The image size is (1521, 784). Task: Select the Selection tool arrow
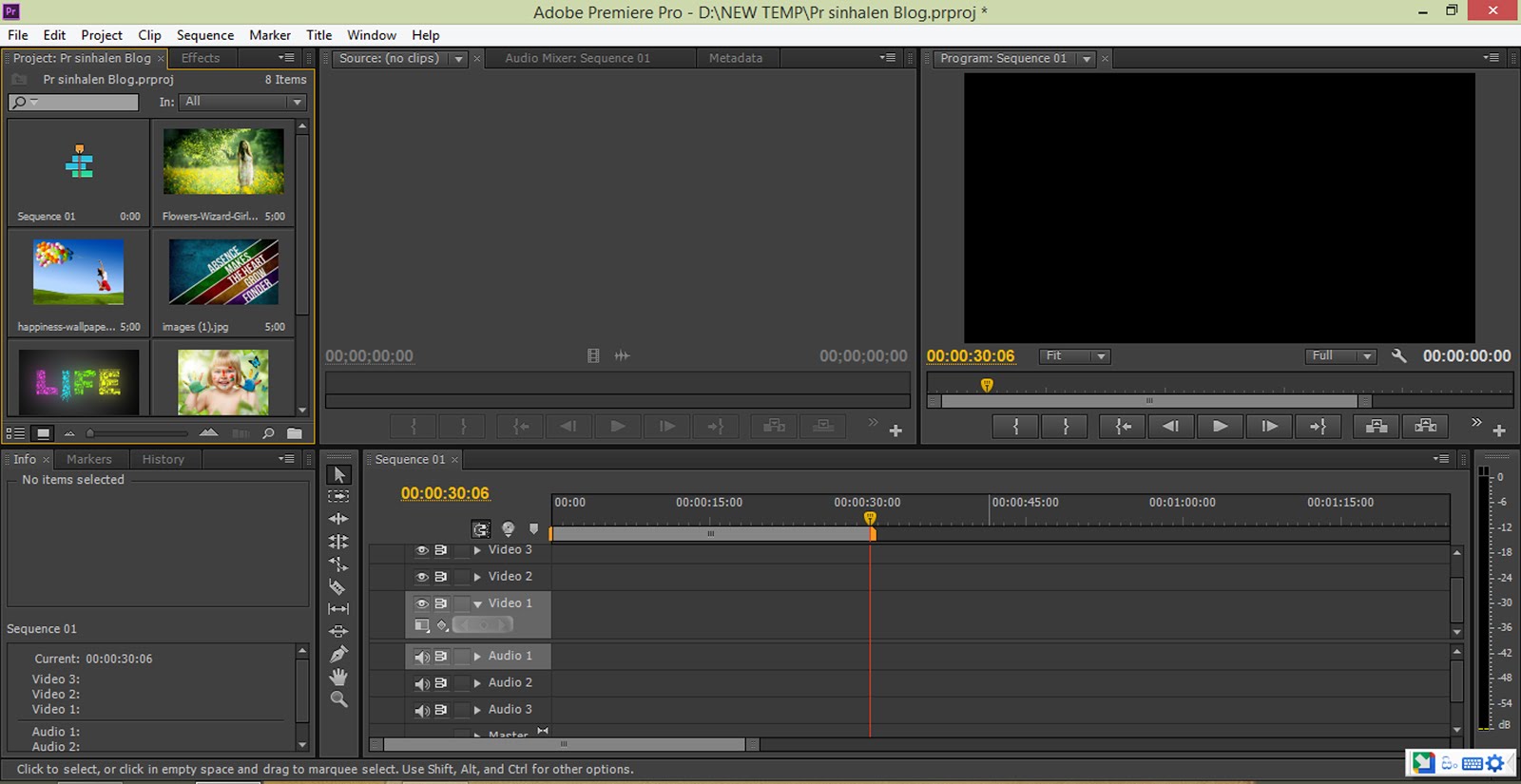coord(338,474)
